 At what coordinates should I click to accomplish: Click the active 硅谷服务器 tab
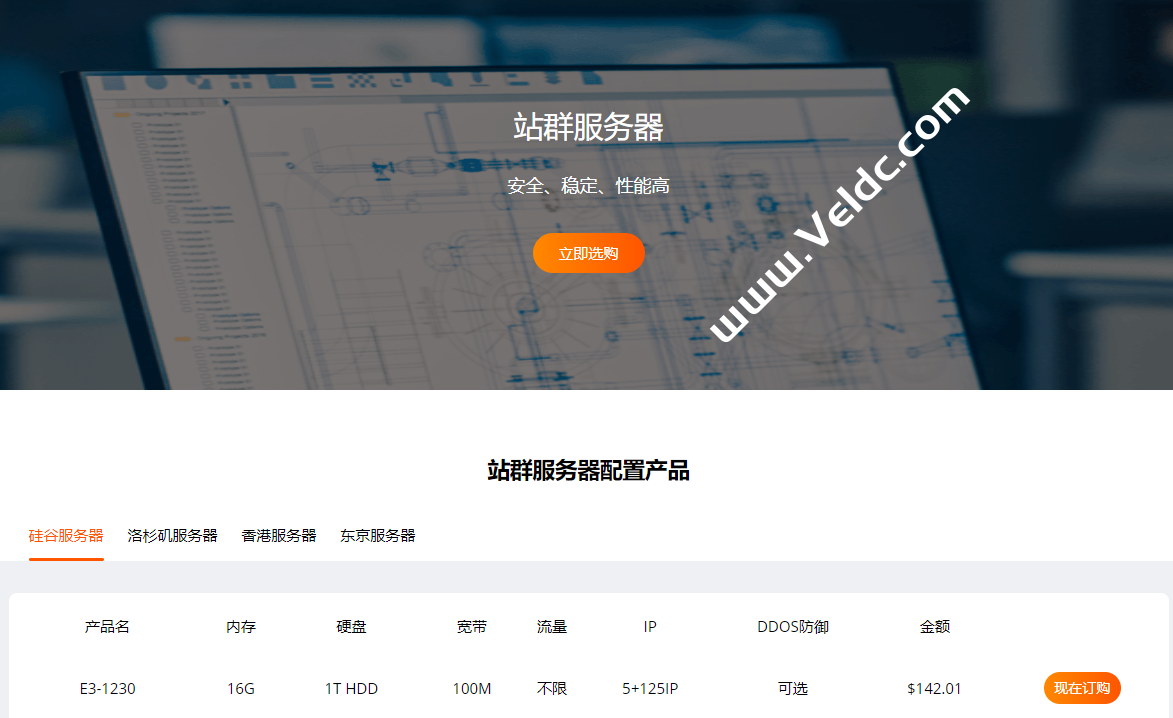point(65,536)
